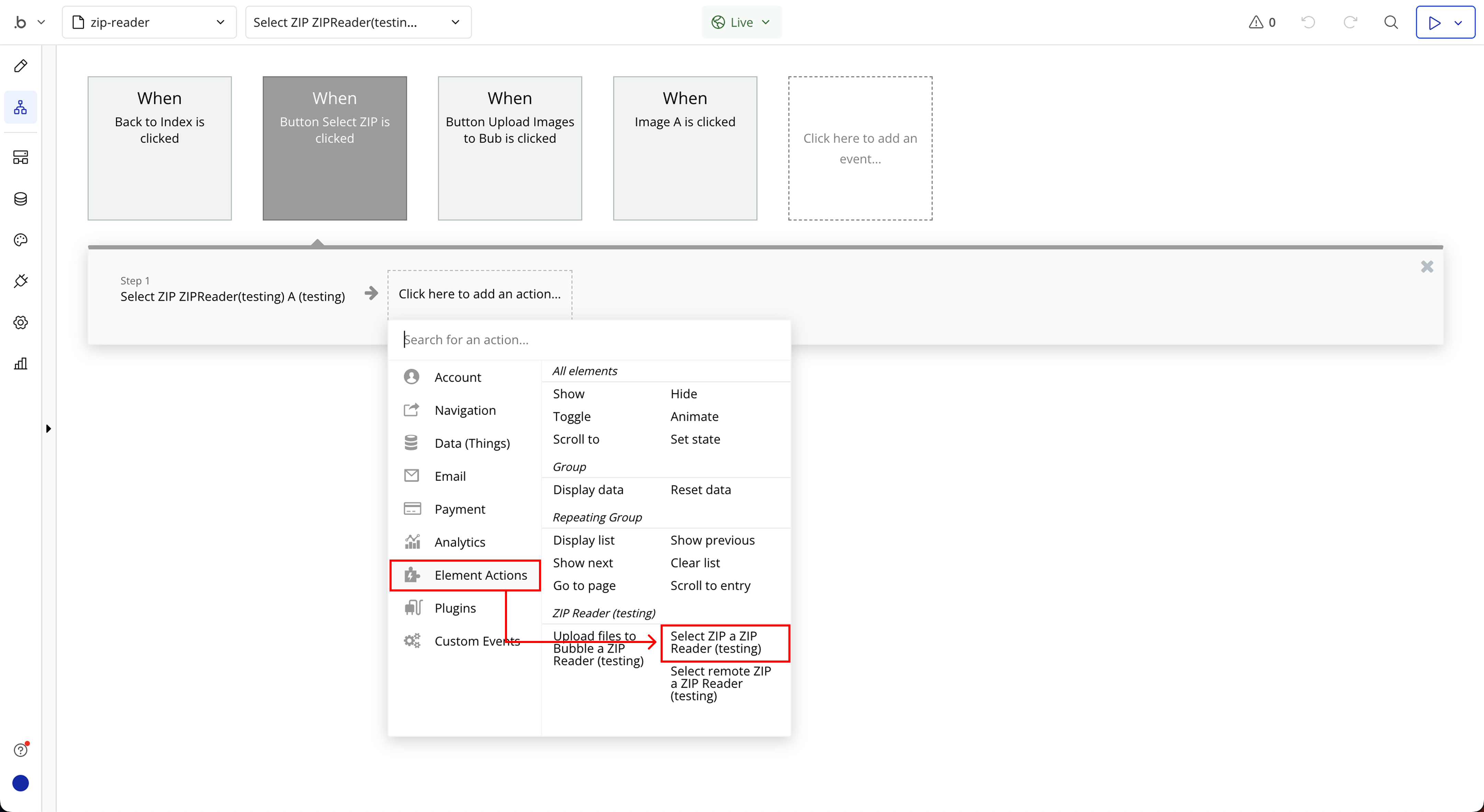Open the help question mark icon
This screenshot has width=1484, height=812.
(21, 750)
